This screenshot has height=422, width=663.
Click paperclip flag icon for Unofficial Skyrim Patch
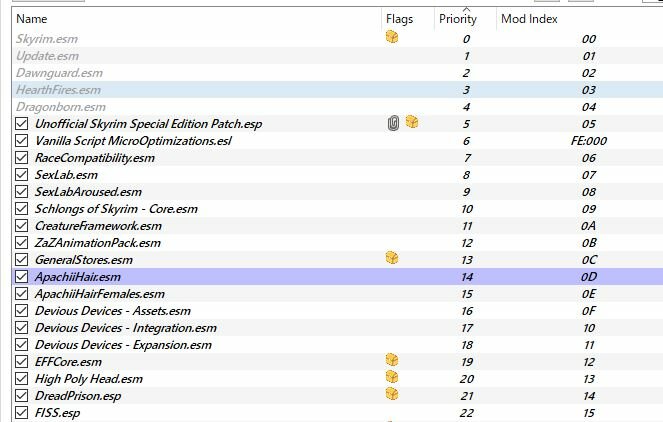pos(393,123)
